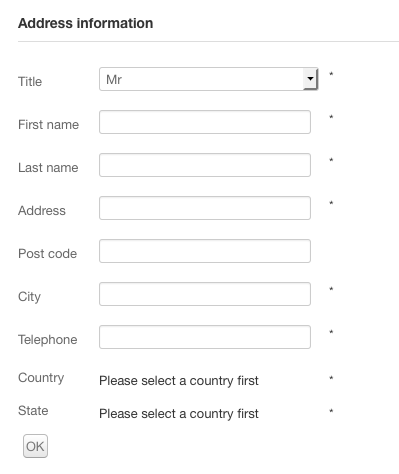Image resolution: width=399 pixels, height=474 pixels.
Task: Submit the form with the OK button
Action: [35, 446]
